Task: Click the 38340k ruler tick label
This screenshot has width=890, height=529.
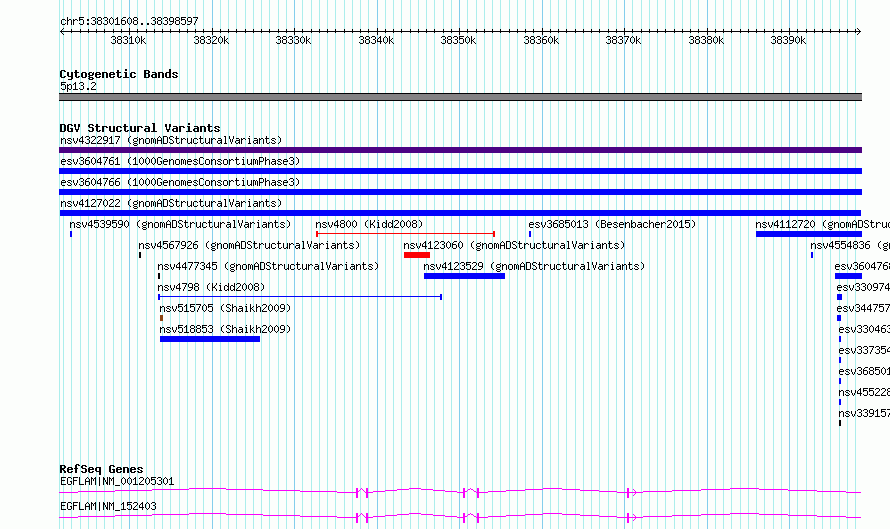Action: click(x=376, y=40)
